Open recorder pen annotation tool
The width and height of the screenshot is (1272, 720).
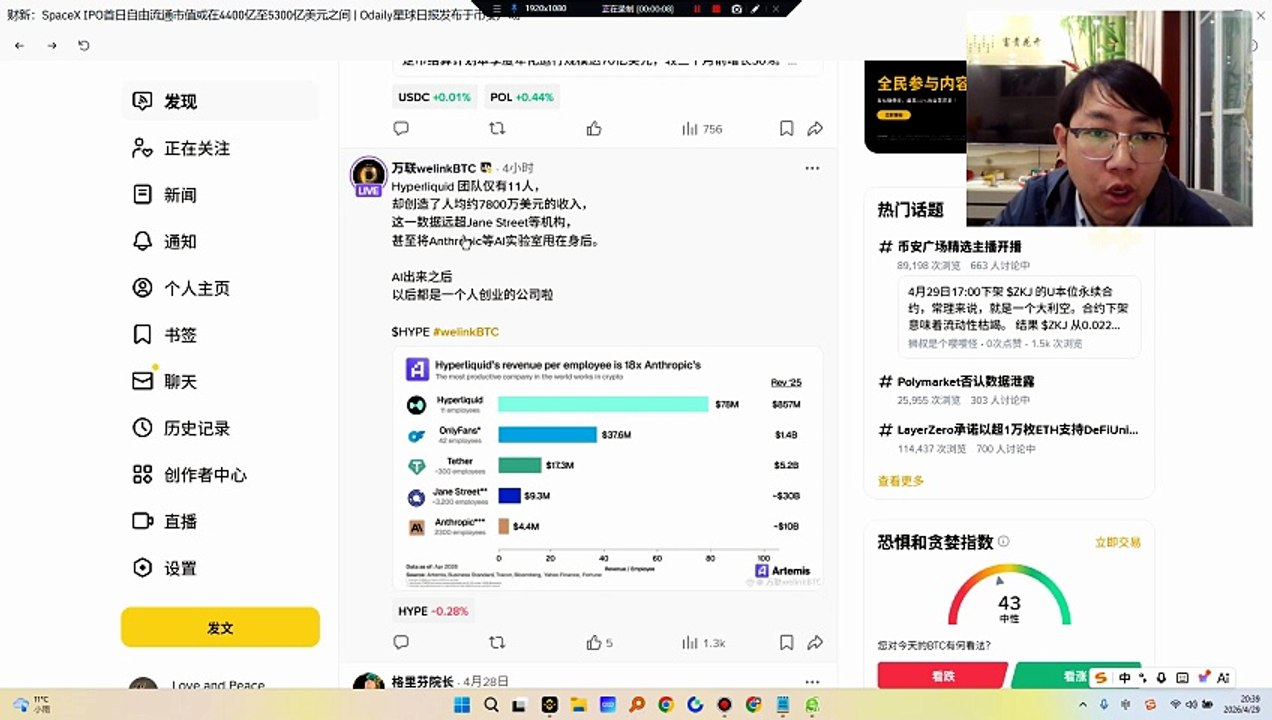757,8
